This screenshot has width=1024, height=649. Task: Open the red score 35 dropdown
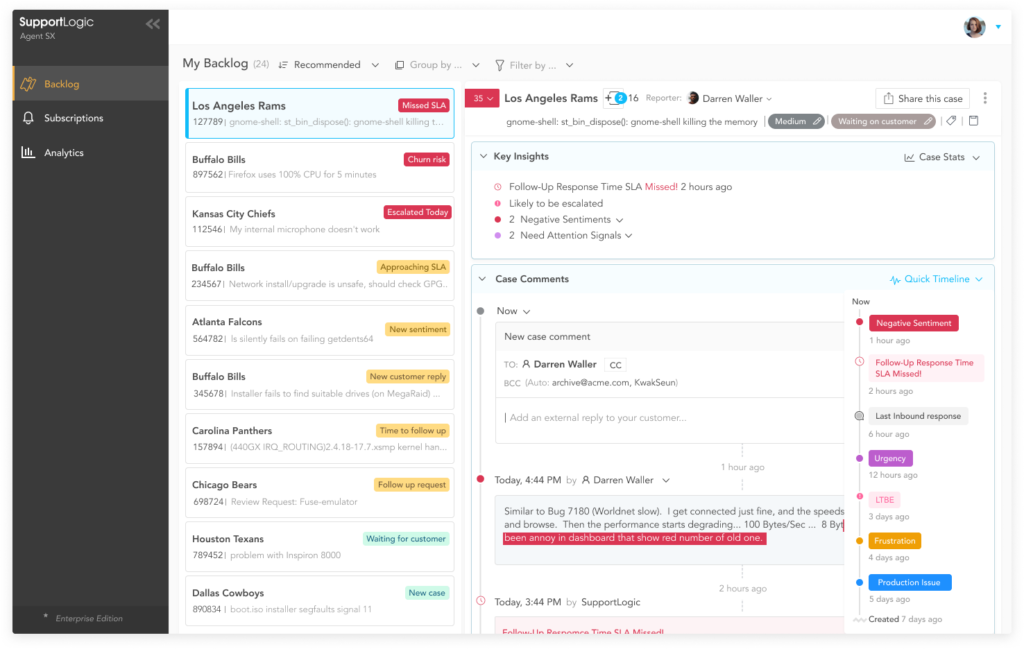click(x=482, y=98)
